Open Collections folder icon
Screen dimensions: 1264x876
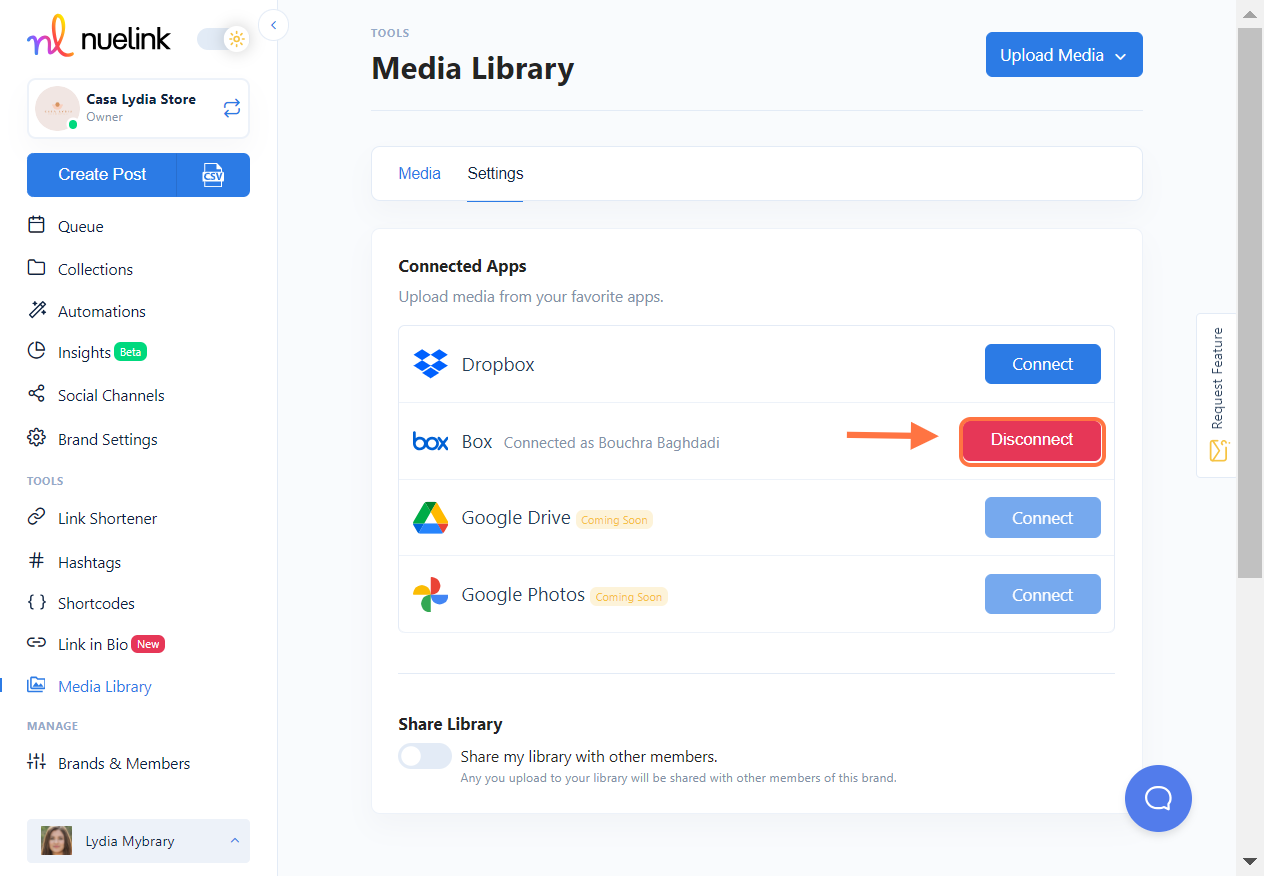[37, 268]
